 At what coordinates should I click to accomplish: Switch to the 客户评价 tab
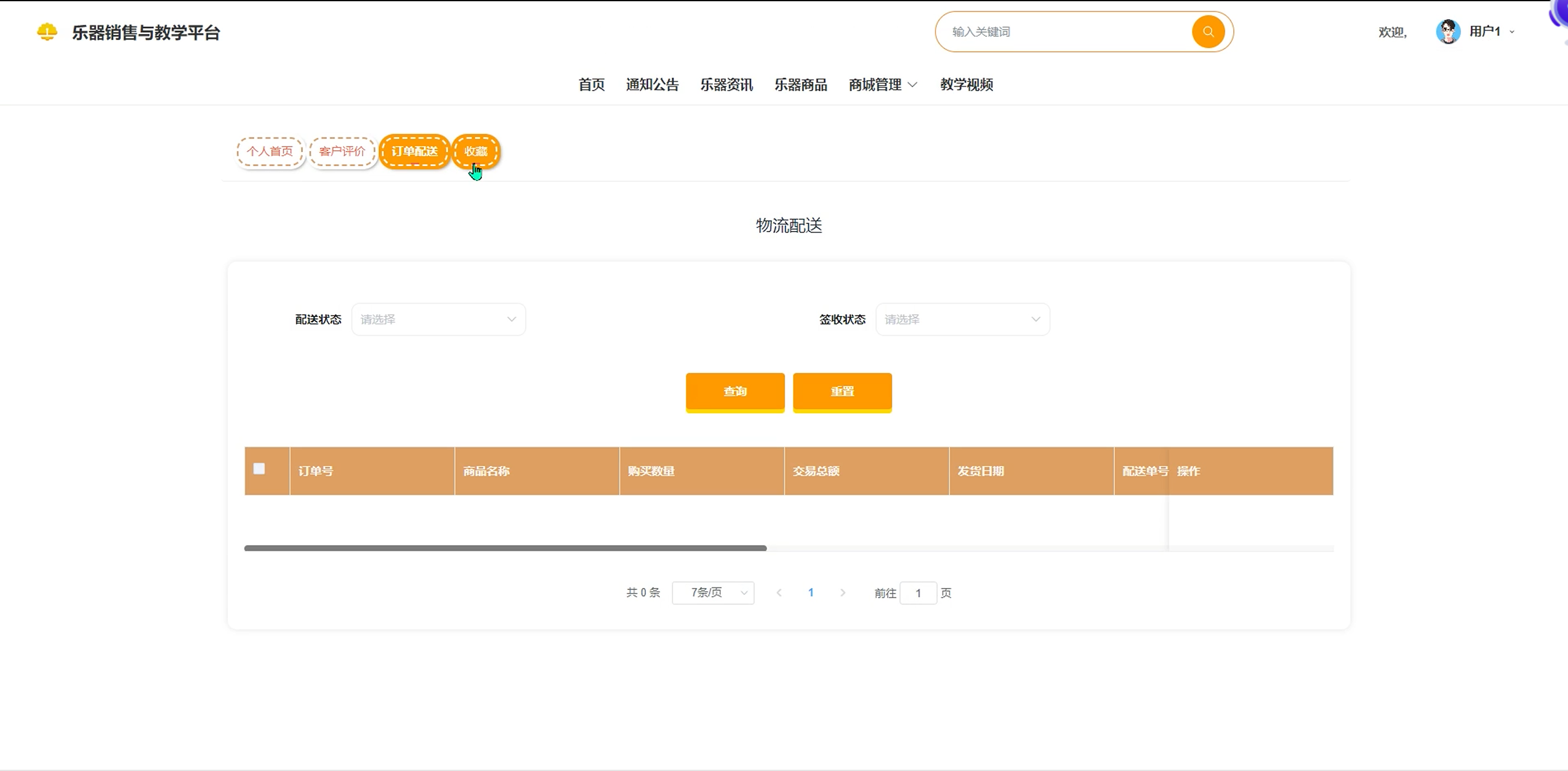(342, 151)
